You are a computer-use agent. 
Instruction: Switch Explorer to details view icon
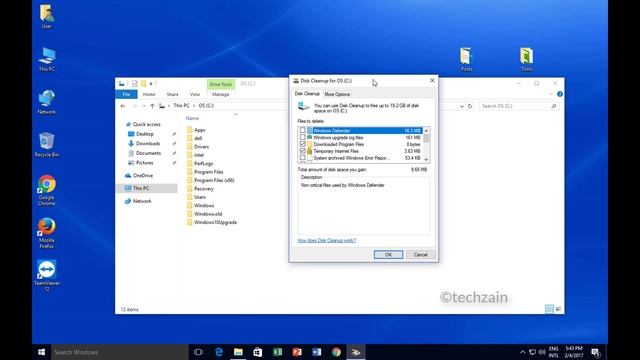click(549, 309)
